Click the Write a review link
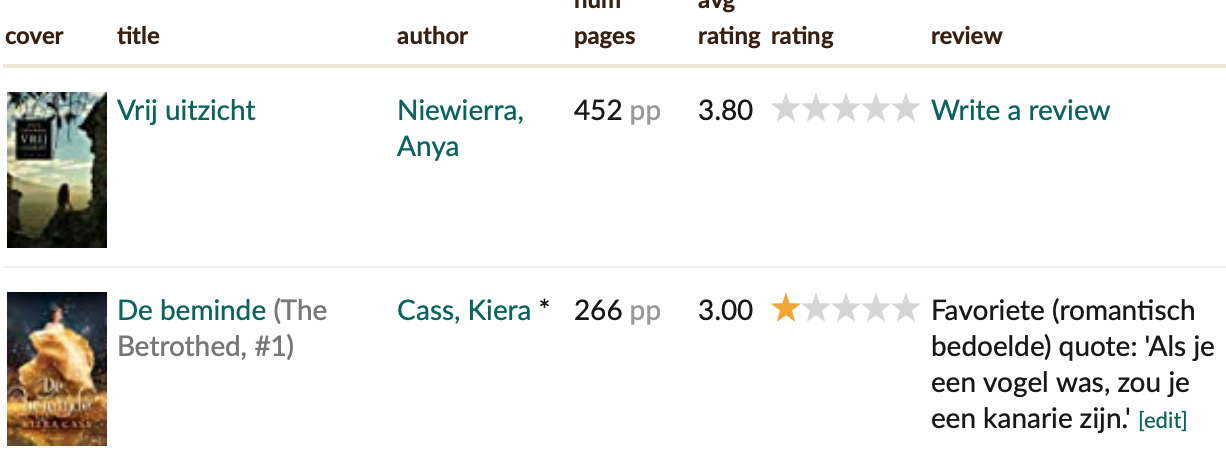 click(x=1020, y=110)
